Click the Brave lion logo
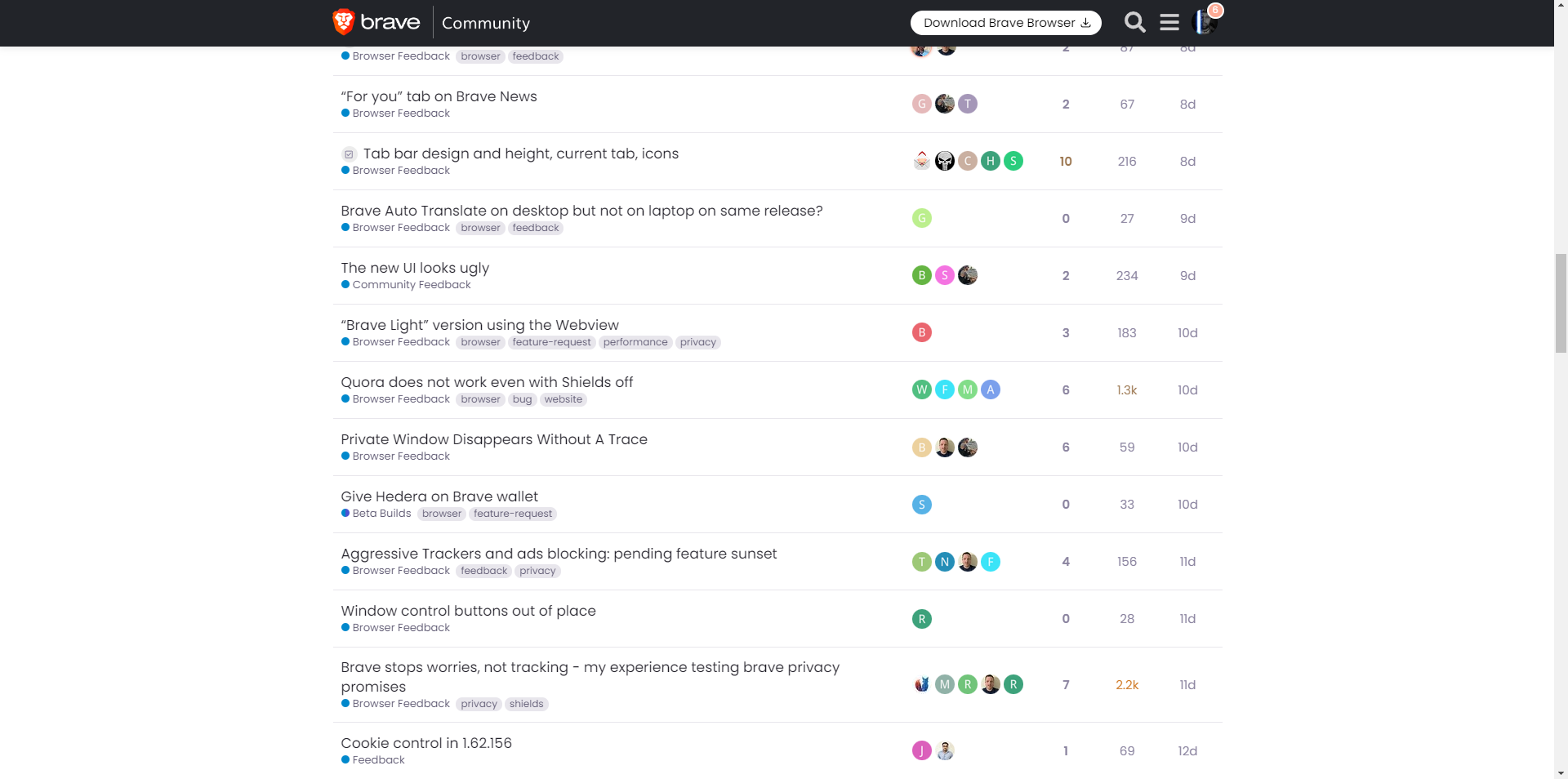 pos(344,22)
